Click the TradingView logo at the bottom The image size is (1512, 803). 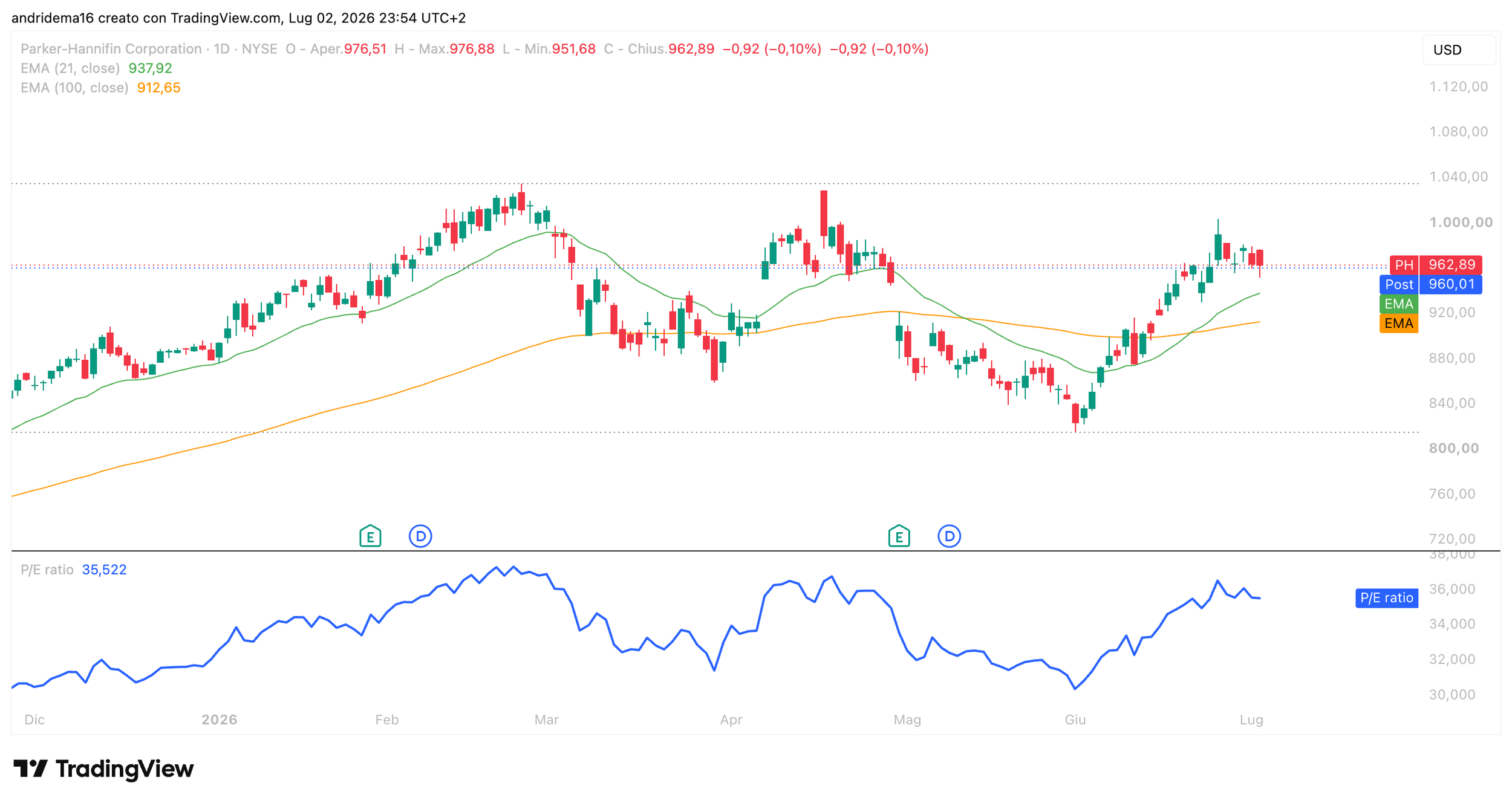[x=103, y=769]
